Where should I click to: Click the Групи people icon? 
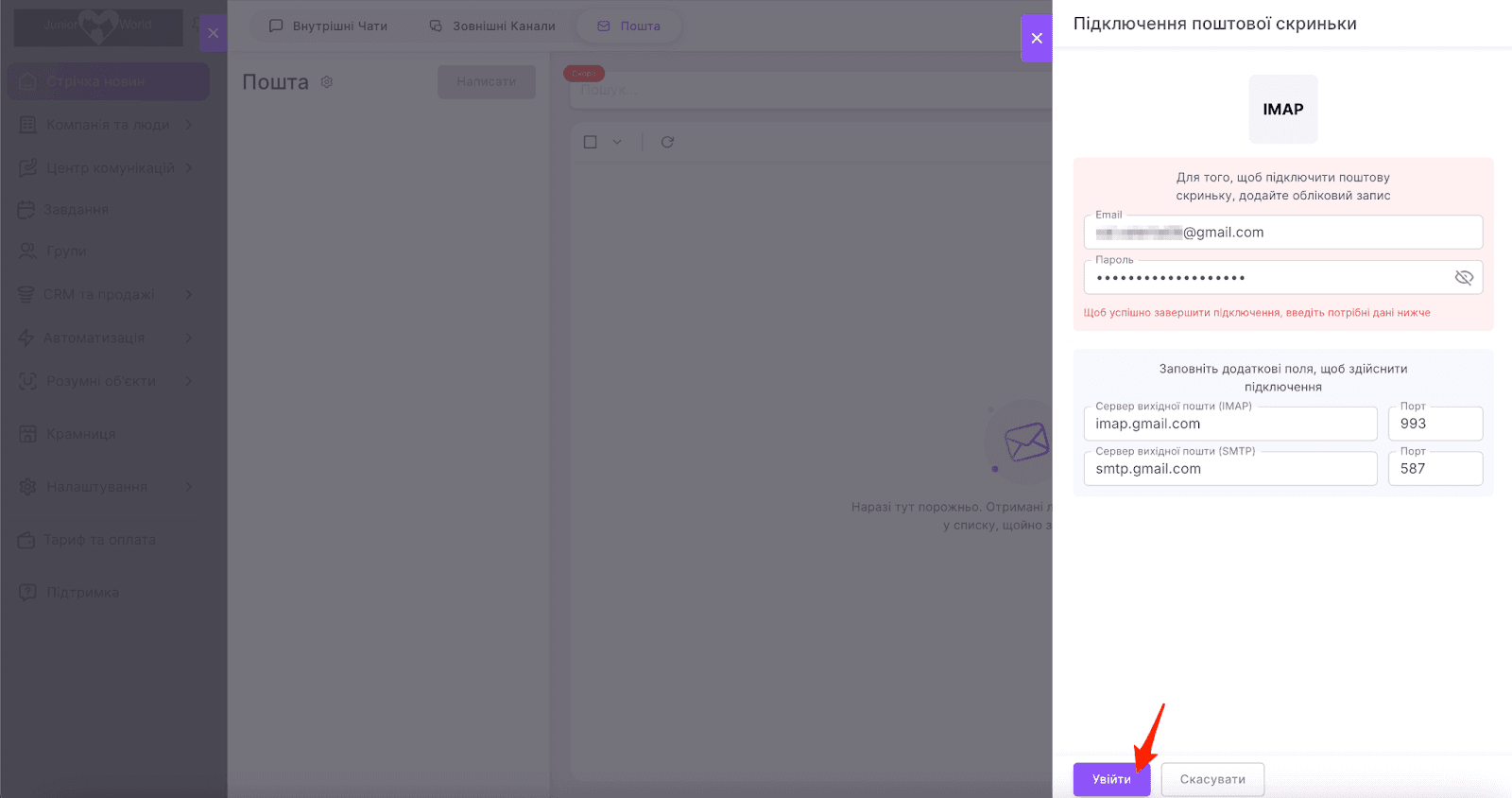pyautogui.click(x=27, y=252)
